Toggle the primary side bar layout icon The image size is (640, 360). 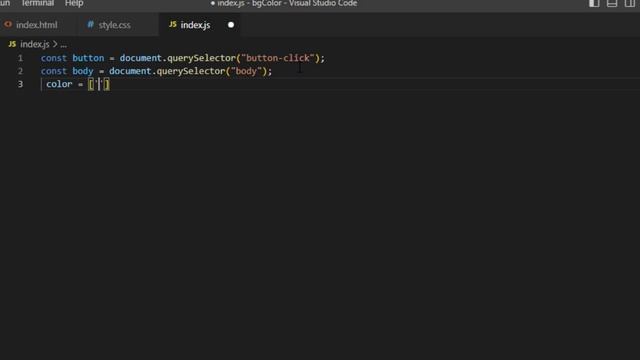click(x=594, y=3)
